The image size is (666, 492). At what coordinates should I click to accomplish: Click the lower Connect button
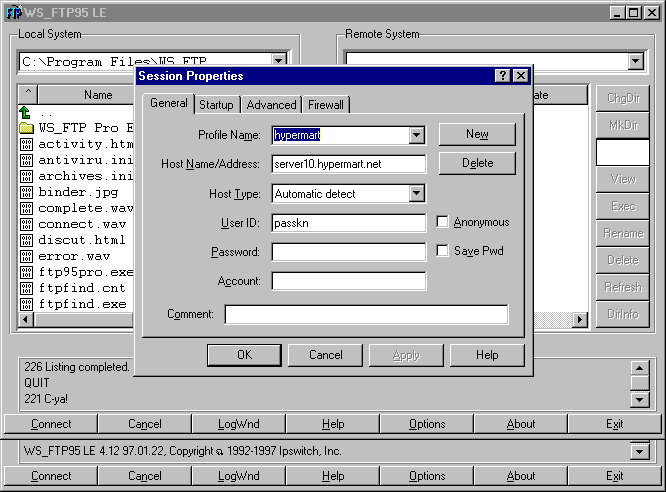[51, 476]
